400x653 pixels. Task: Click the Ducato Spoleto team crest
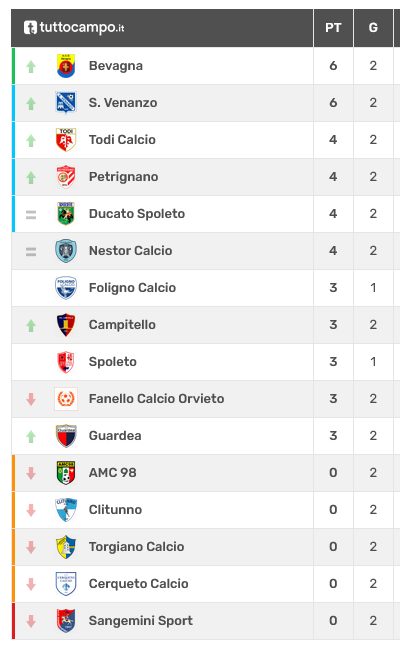pos(66,214)
